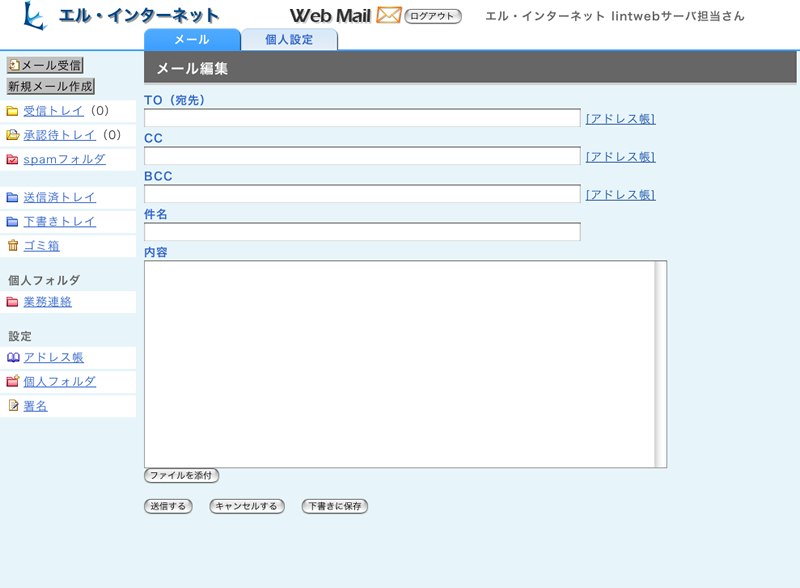Click the blue folder icon beside 送信済トレイ
The width and height of the screenshot is (800, 588).
[x=12, y=198]
